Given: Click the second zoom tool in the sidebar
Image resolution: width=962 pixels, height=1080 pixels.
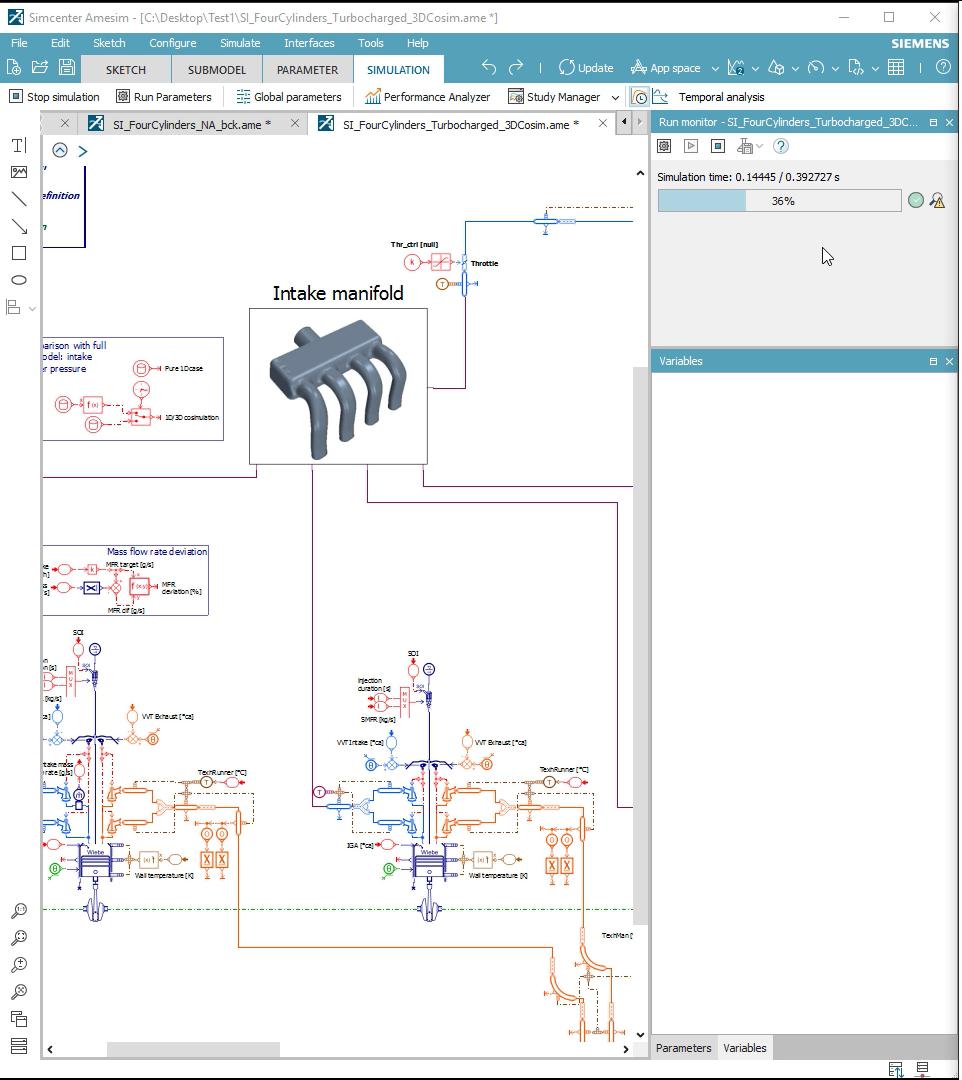Looking at the screenshot, I should [19, 937].
